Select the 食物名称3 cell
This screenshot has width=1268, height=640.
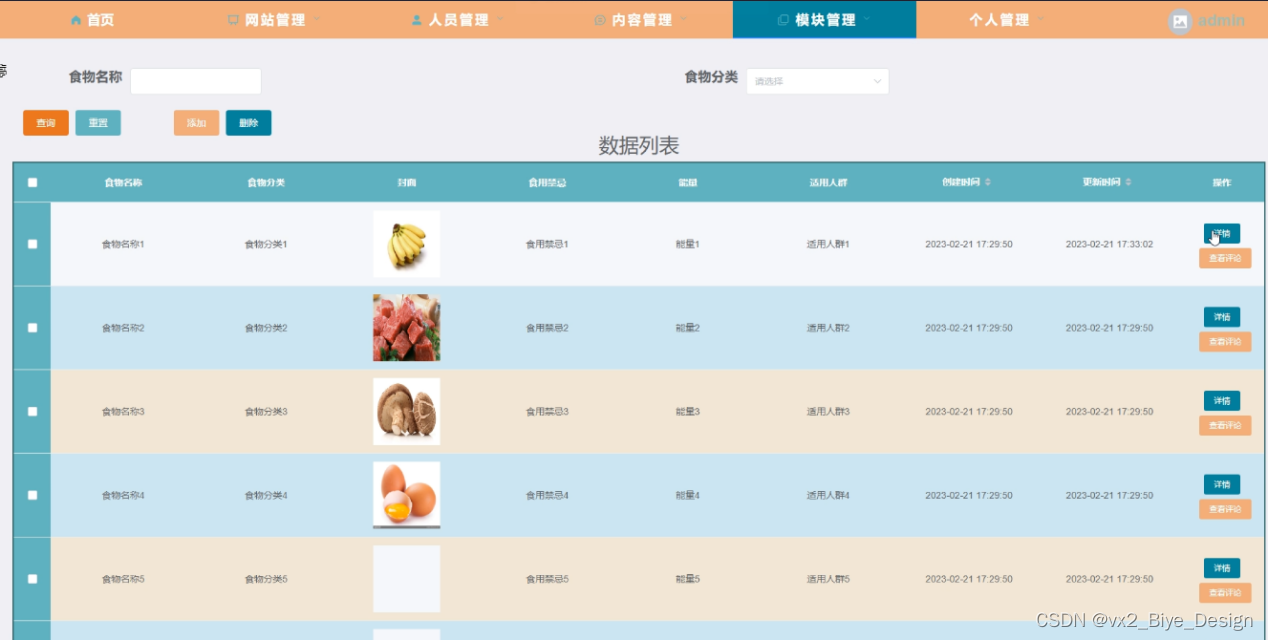pos(123,411)
